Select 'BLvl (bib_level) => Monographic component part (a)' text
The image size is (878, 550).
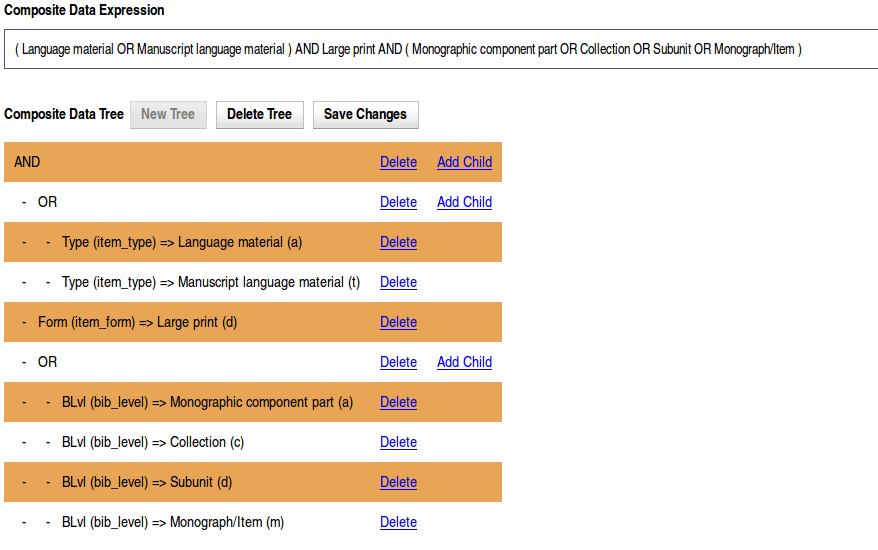click(x=207, y=402)
